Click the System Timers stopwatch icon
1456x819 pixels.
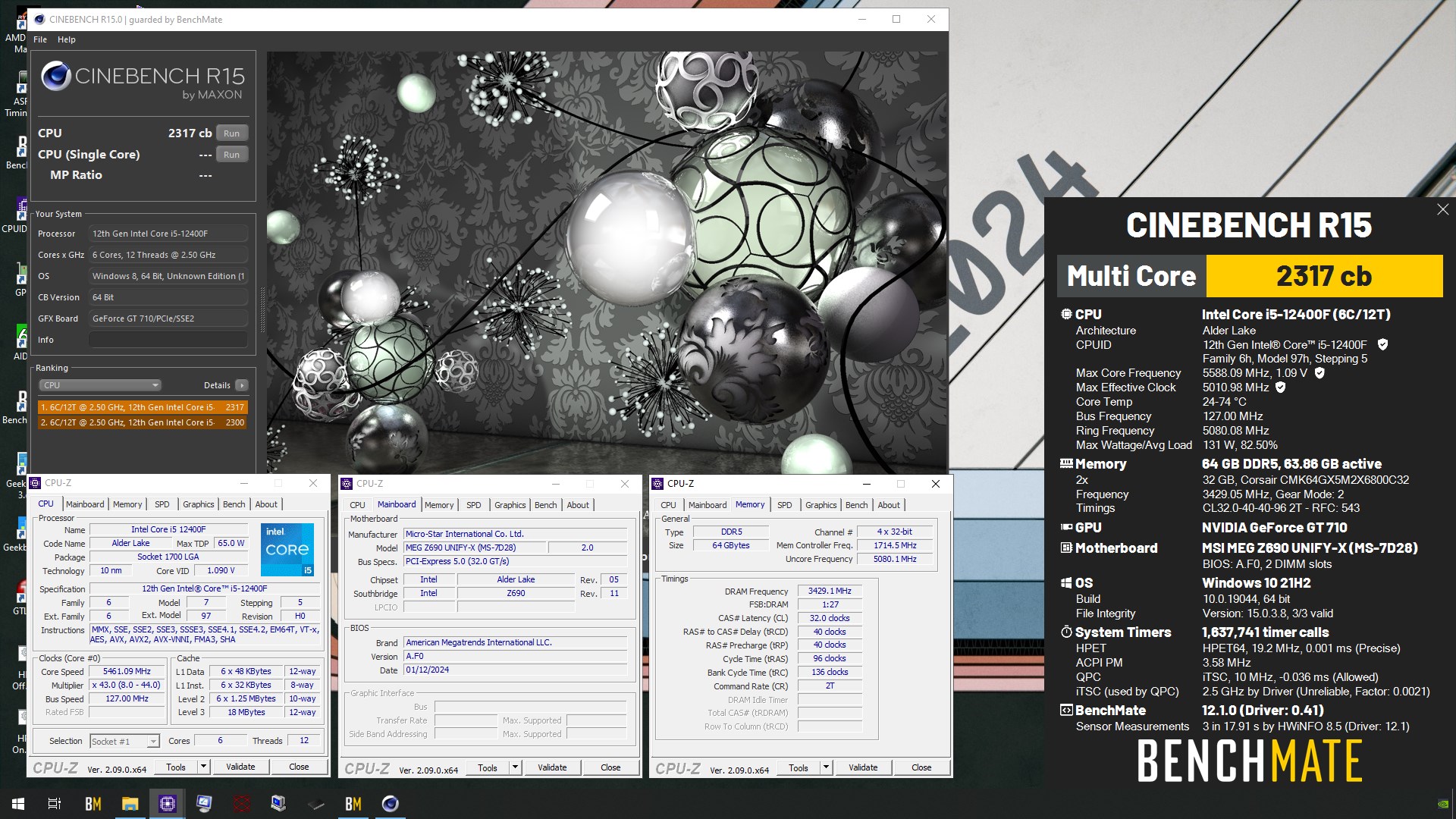pos(1066,632)
